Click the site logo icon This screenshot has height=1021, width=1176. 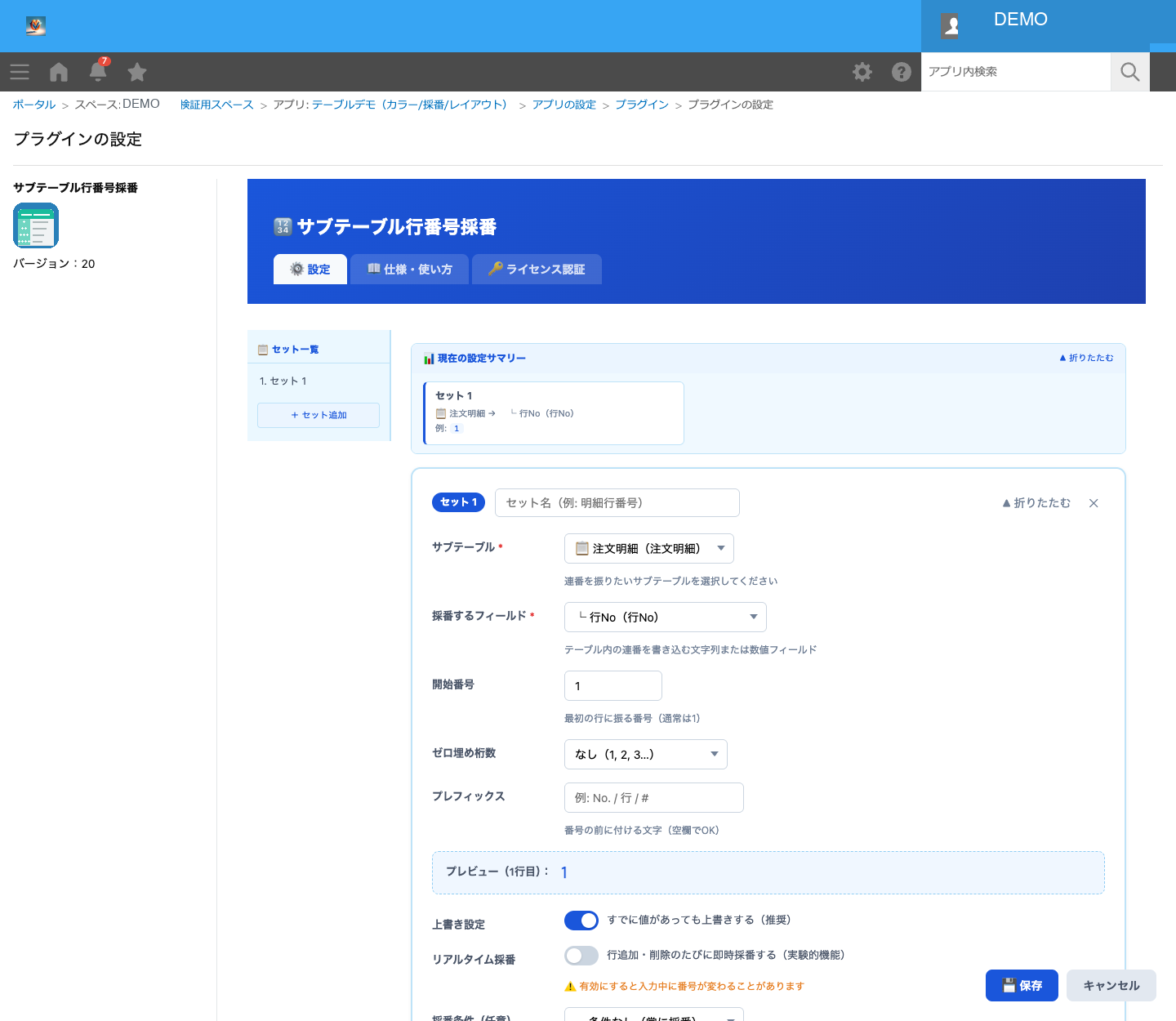(35, 26)
